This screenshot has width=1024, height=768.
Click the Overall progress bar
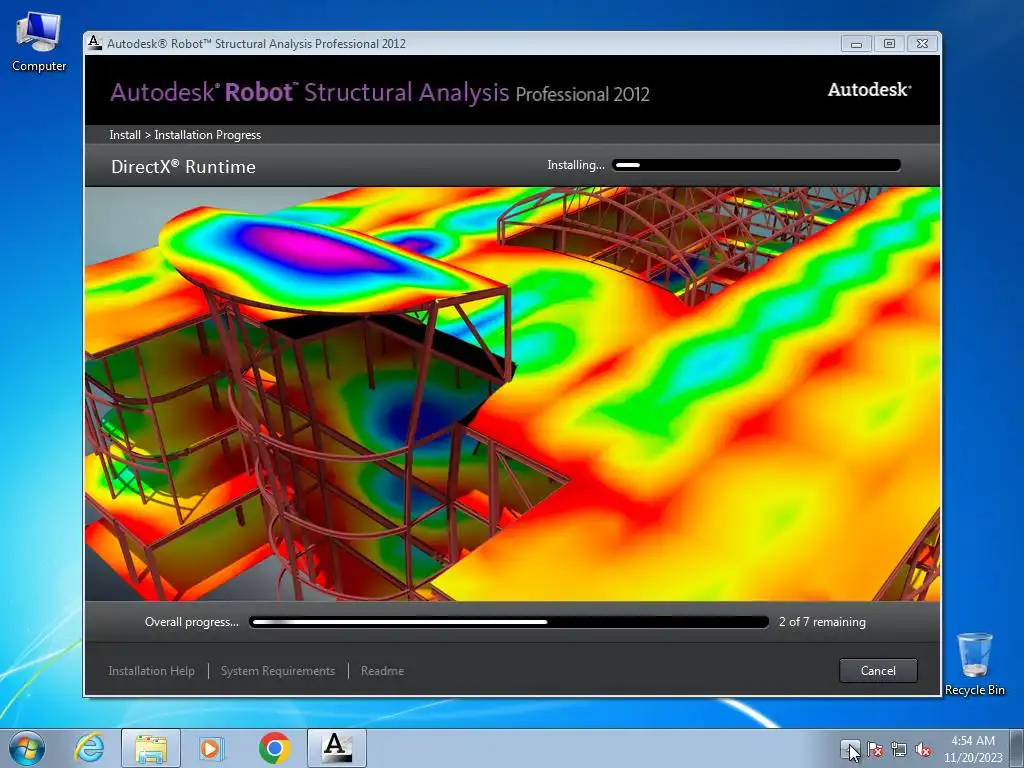point(509,622)
